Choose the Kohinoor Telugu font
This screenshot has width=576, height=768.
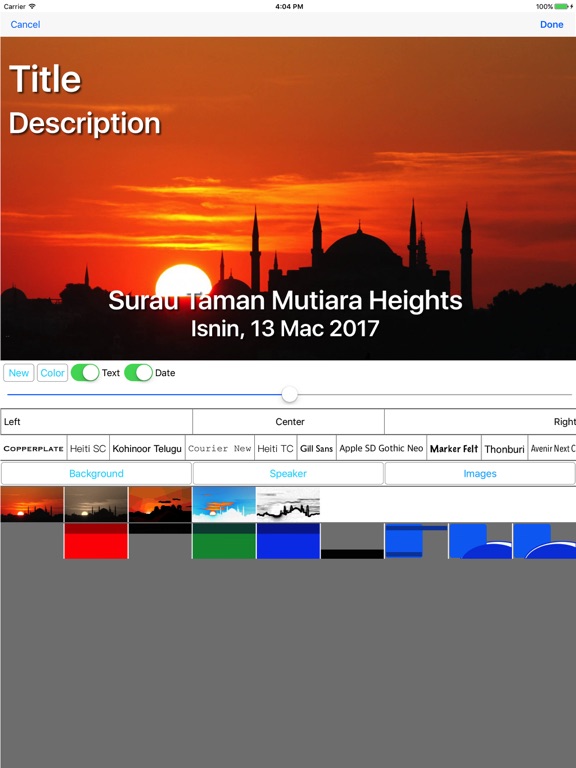click(x=147, y=448)
